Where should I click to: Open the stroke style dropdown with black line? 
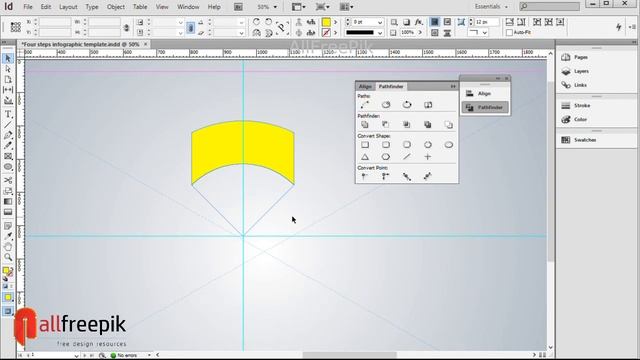click(x=380, y=33)
